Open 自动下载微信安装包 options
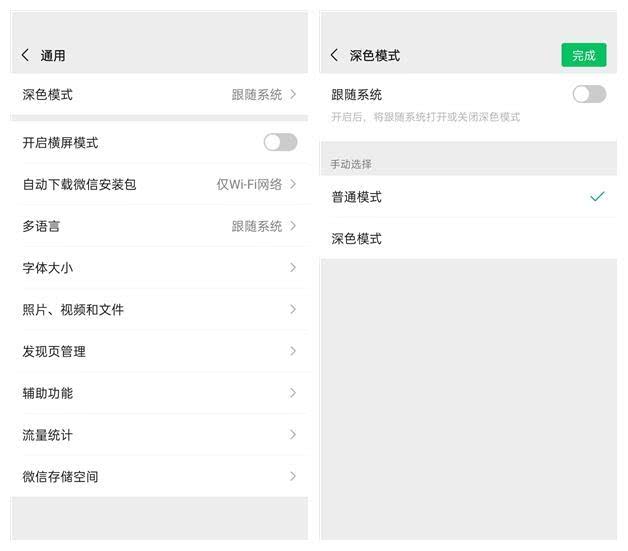 point(160,185)
